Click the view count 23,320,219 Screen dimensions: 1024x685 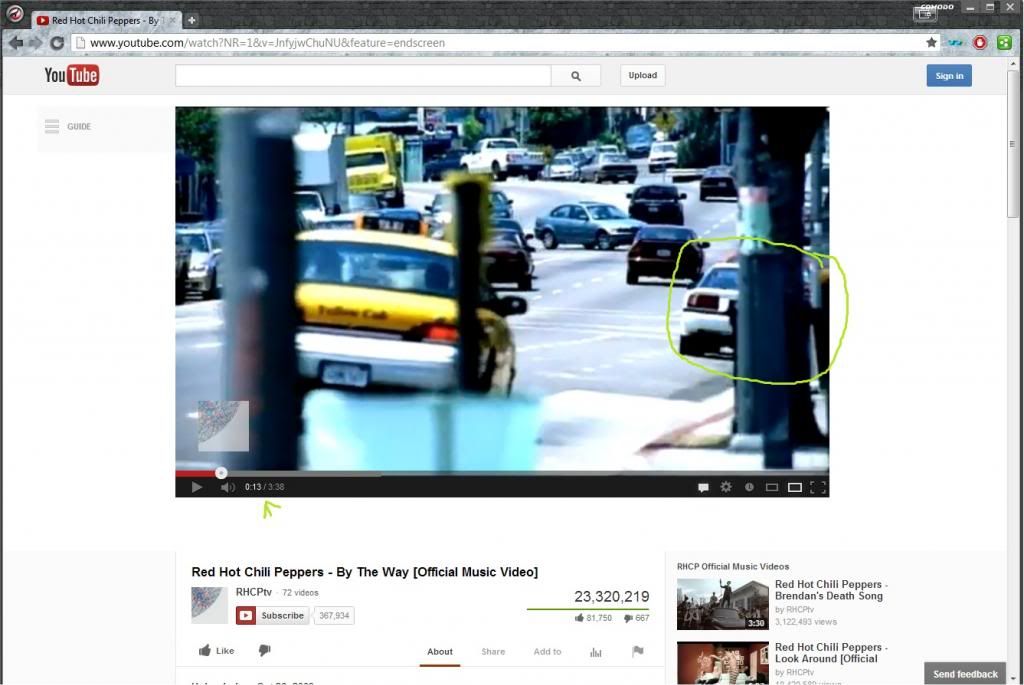(x=611, y=597)
